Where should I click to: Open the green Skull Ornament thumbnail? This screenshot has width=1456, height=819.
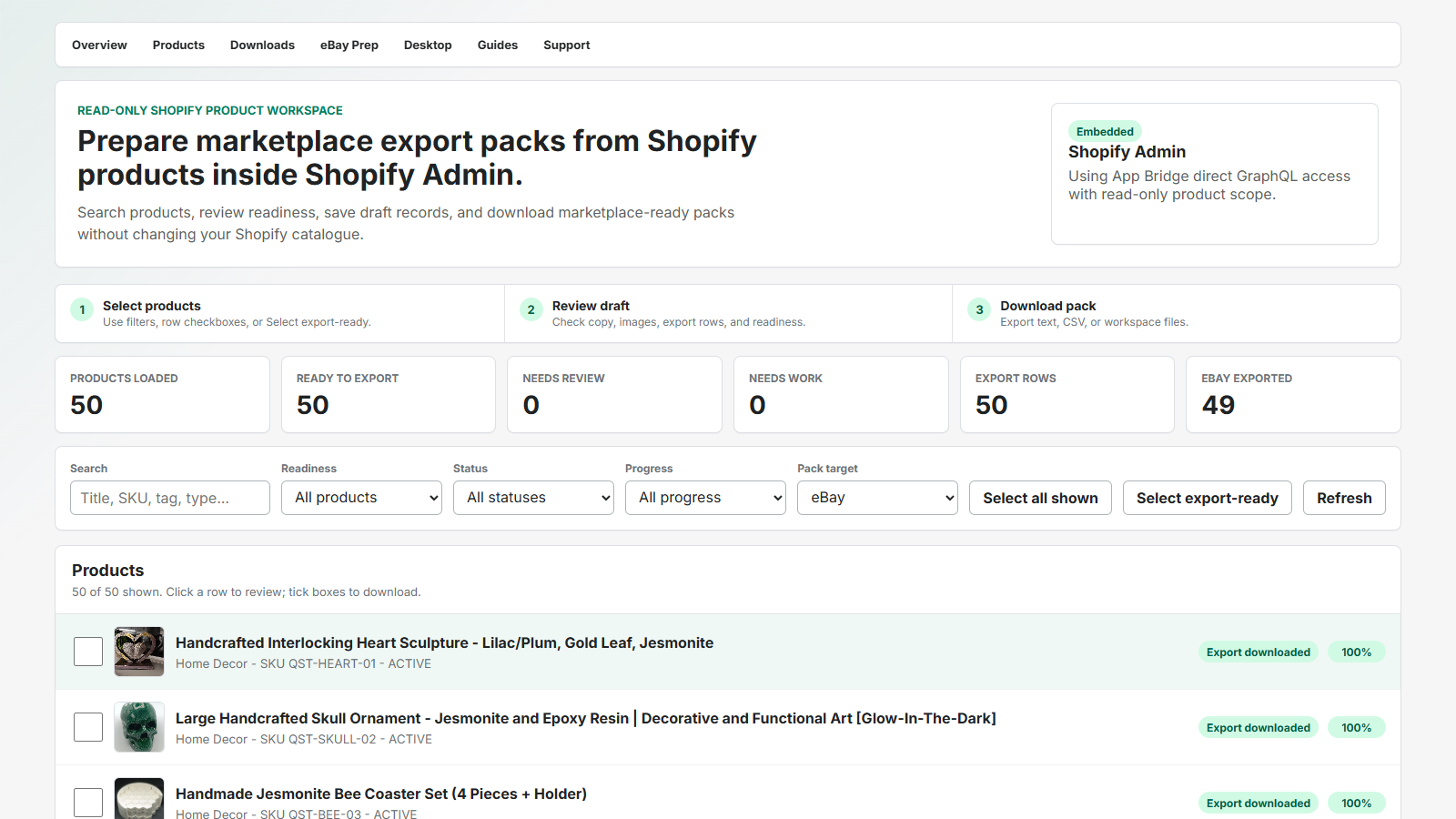click(139, 727)
